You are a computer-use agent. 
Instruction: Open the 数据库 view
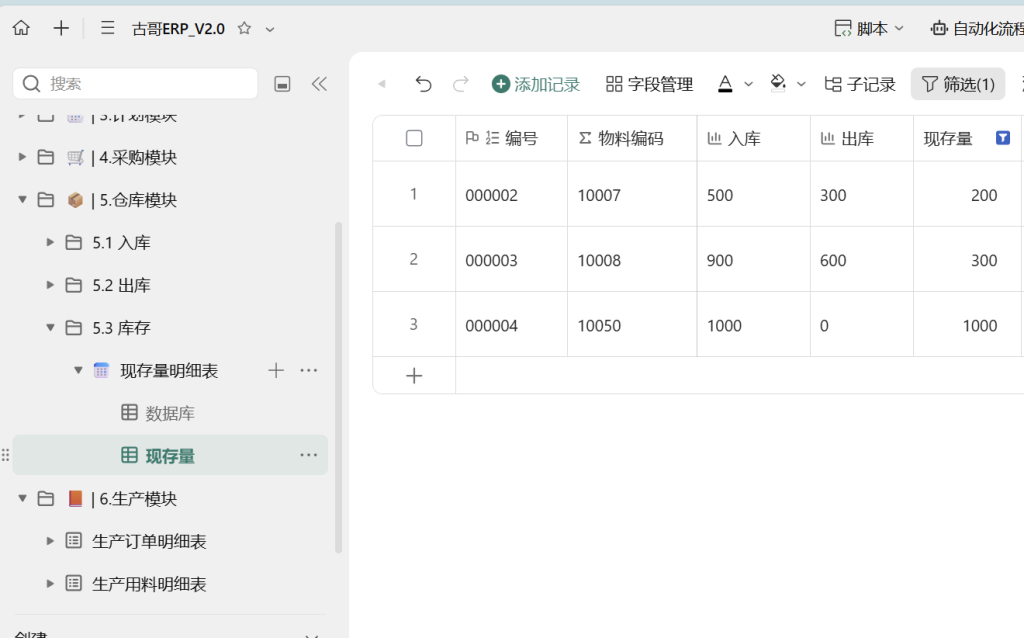point(170,413)
